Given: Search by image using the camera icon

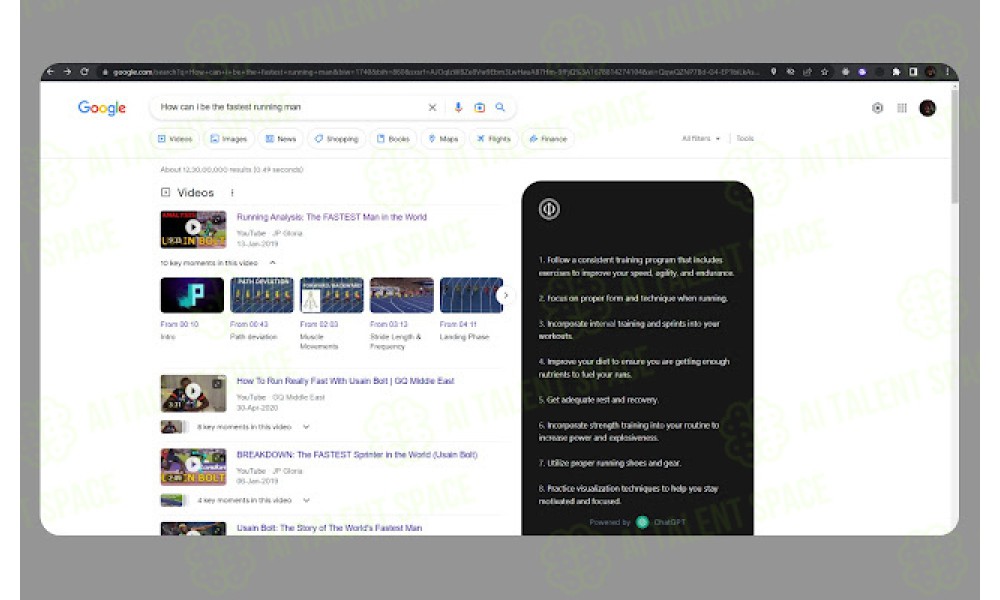Looking at the screenshot, I should coord(480,108).
